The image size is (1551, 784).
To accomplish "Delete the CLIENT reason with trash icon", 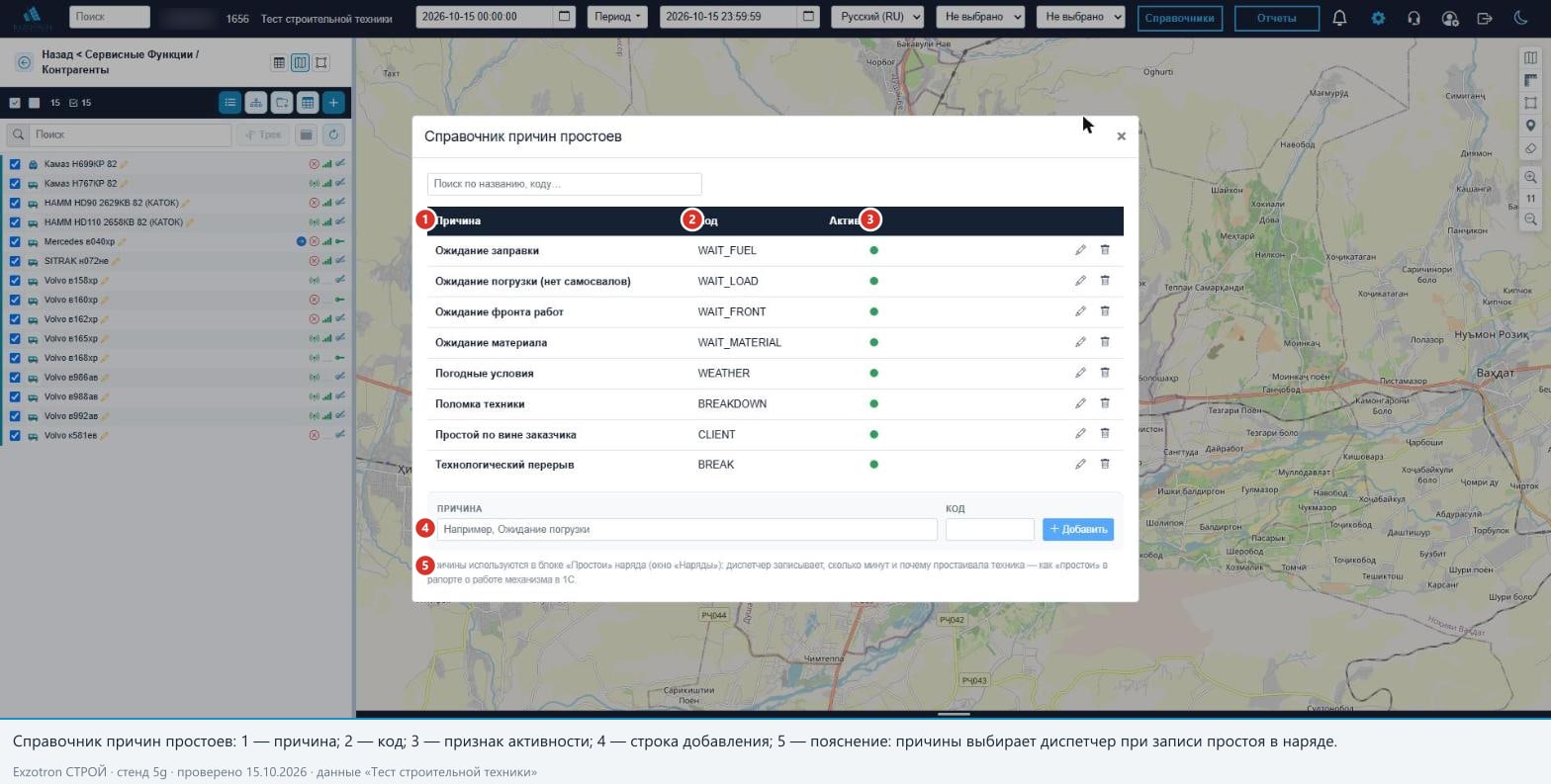I will coord(1105,434).
